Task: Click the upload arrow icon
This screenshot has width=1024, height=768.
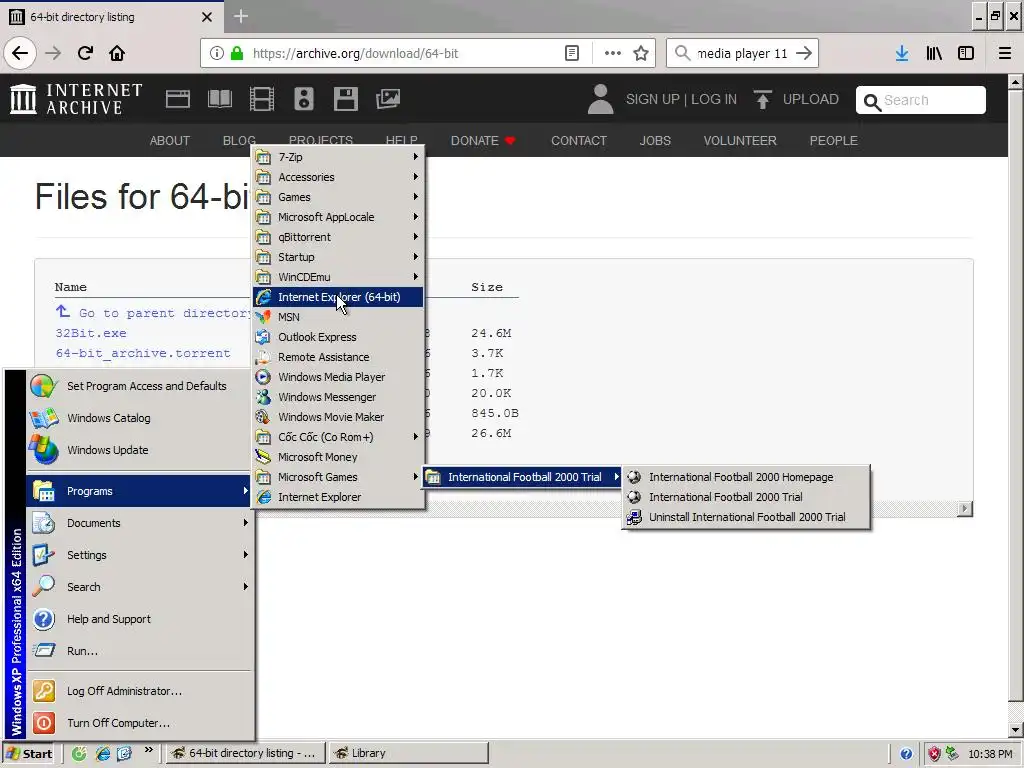Action: (x=762, y=99)
